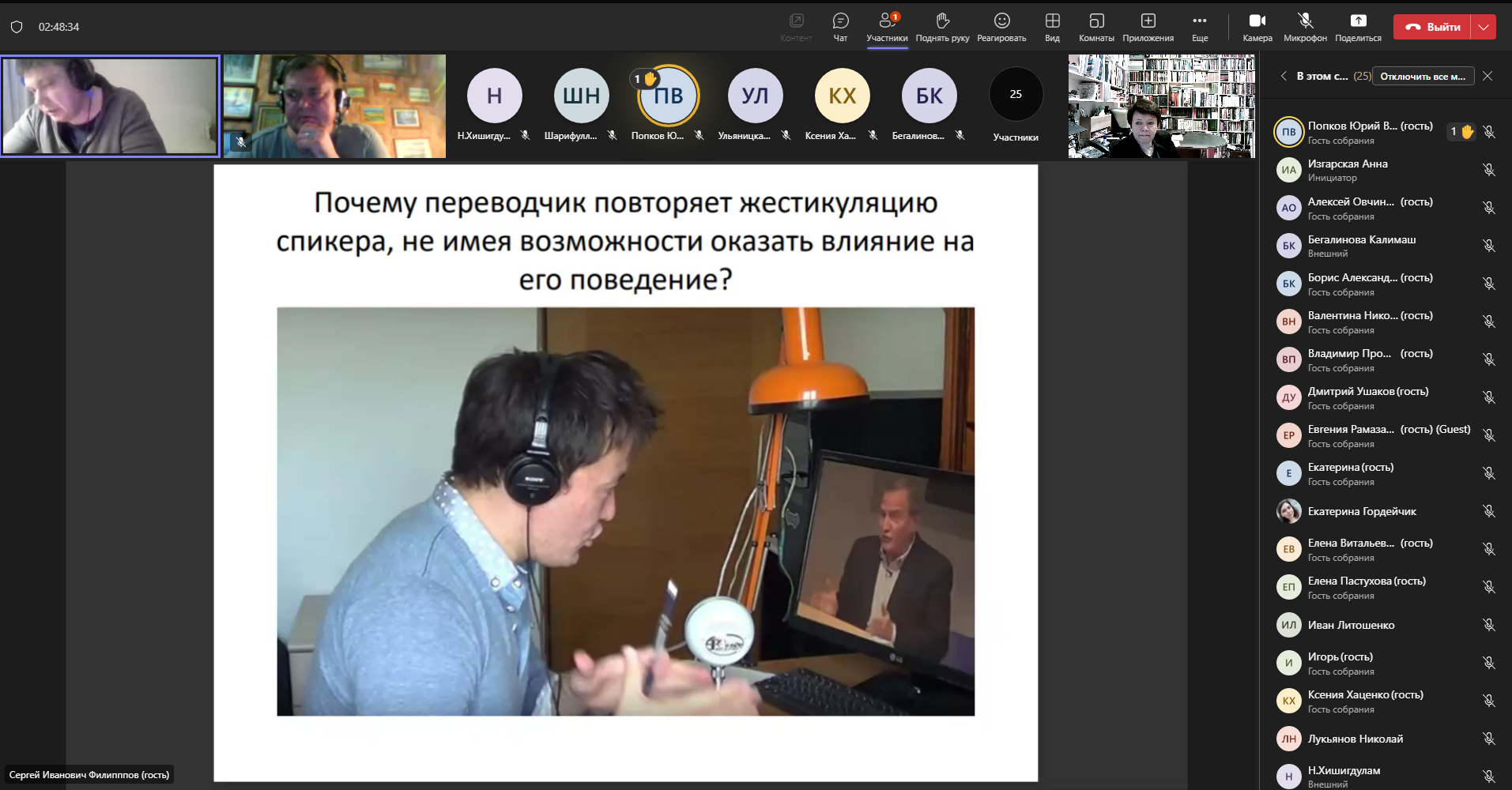The width and height of the screenshot is (1512, 790).
Task: Open Приложения (Apps) icon
Action: 1148,21
